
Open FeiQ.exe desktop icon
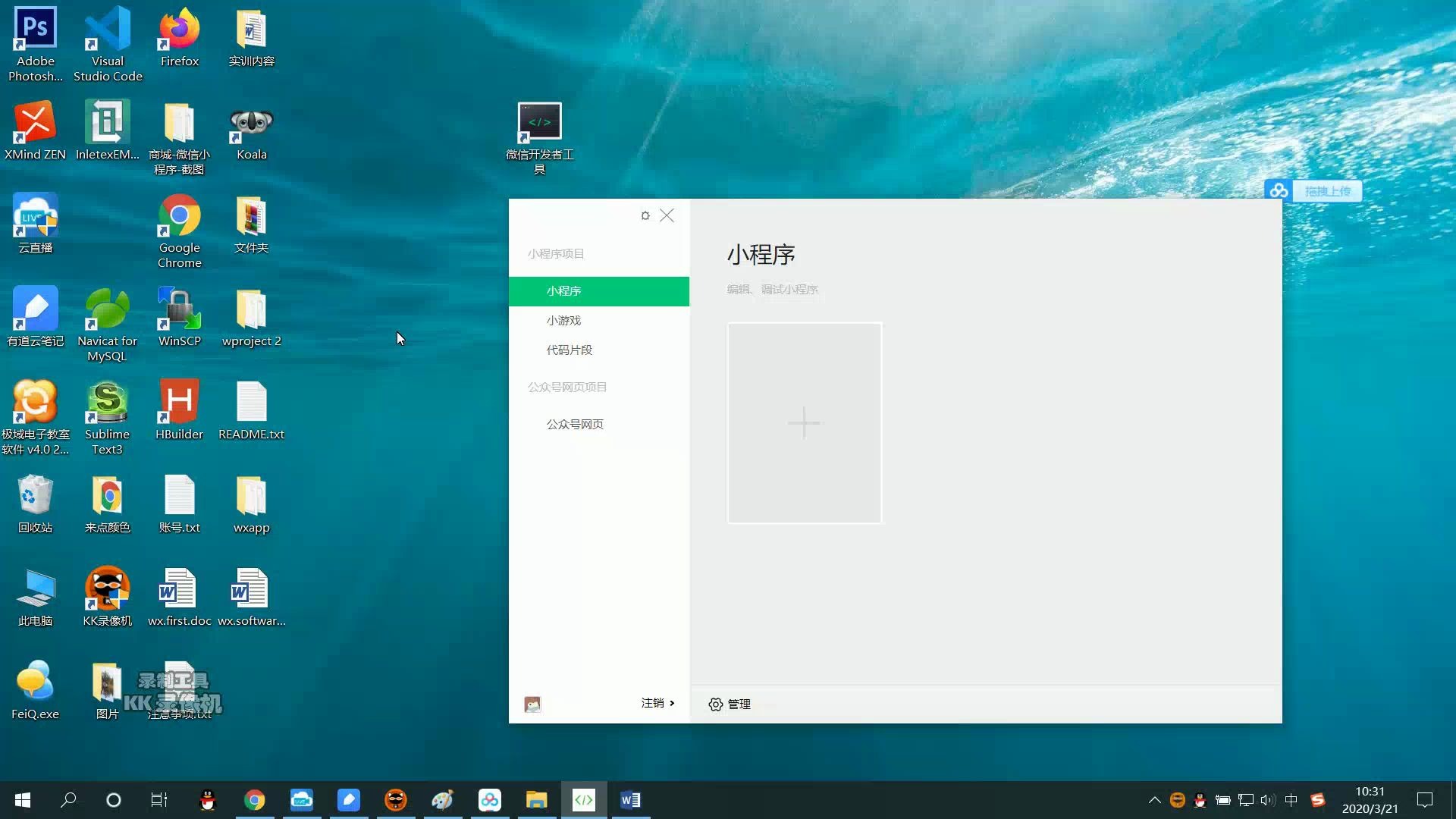click(35, 691)
